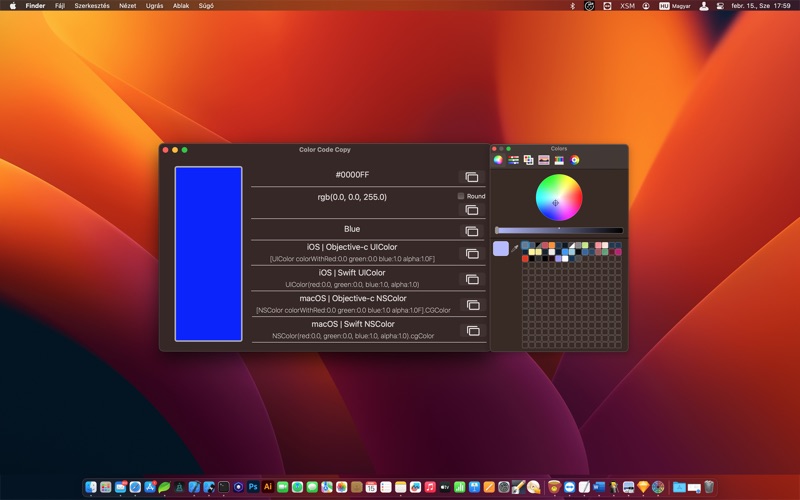Image resolution: width=800 pixels, height=500 pixels.
Task: Switch to Image Palettes in Colors panel
Action: [x=544, y=160]
